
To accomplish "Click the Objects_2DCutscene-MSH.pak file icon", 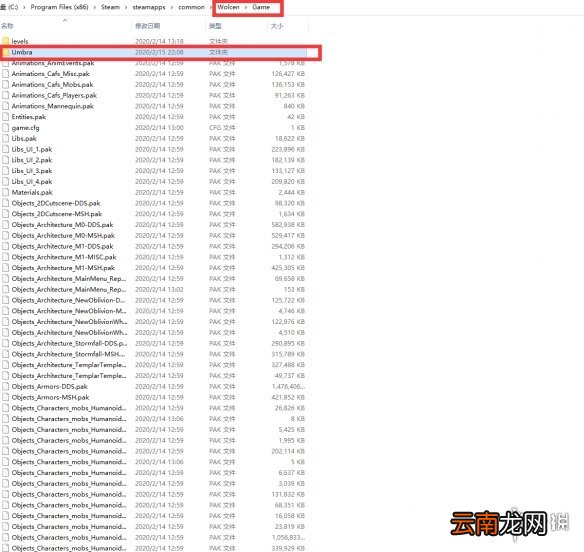I will (x=6, y=214).
